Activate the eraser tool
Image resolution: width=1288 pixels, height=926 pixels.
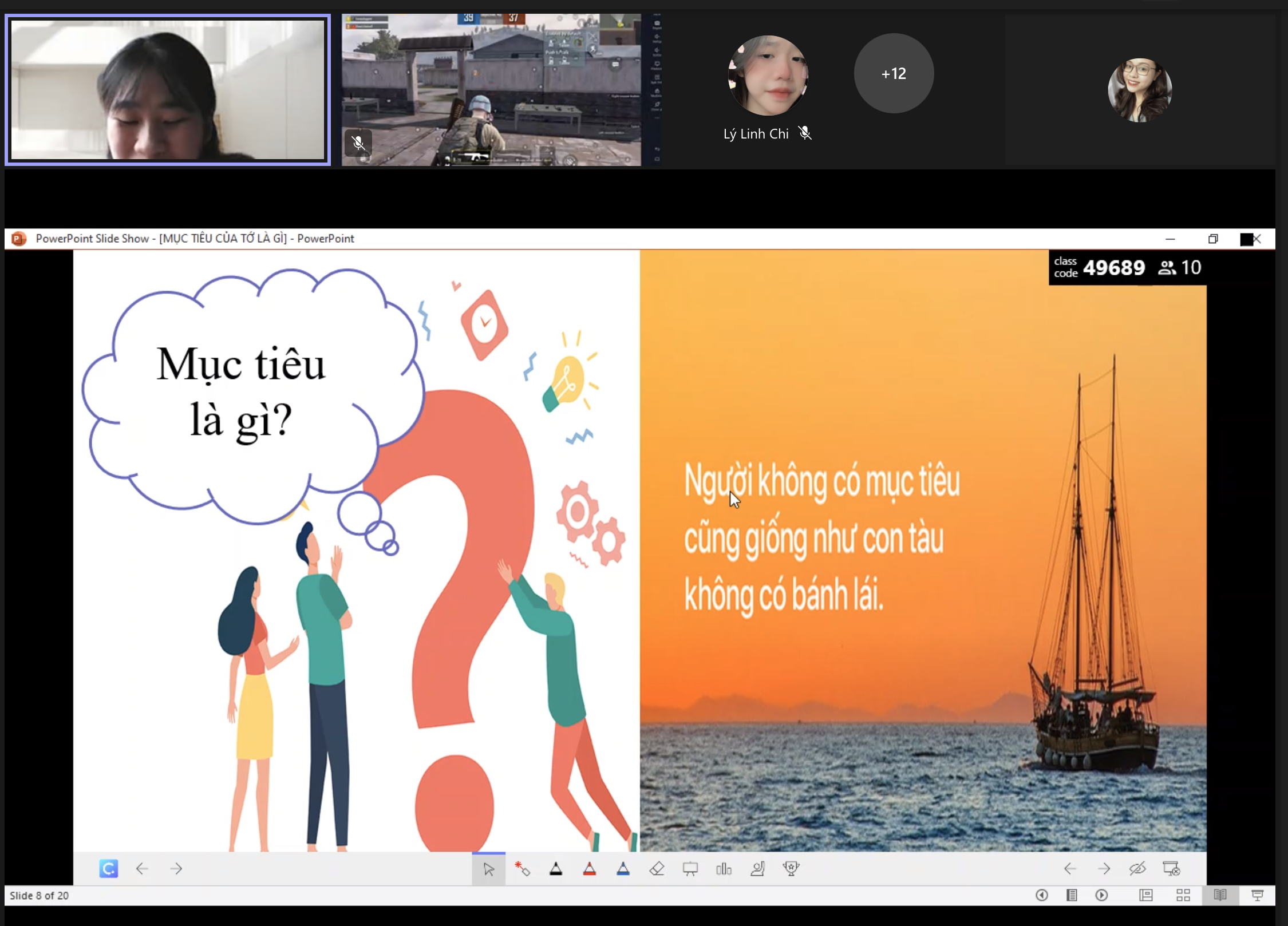657,869
